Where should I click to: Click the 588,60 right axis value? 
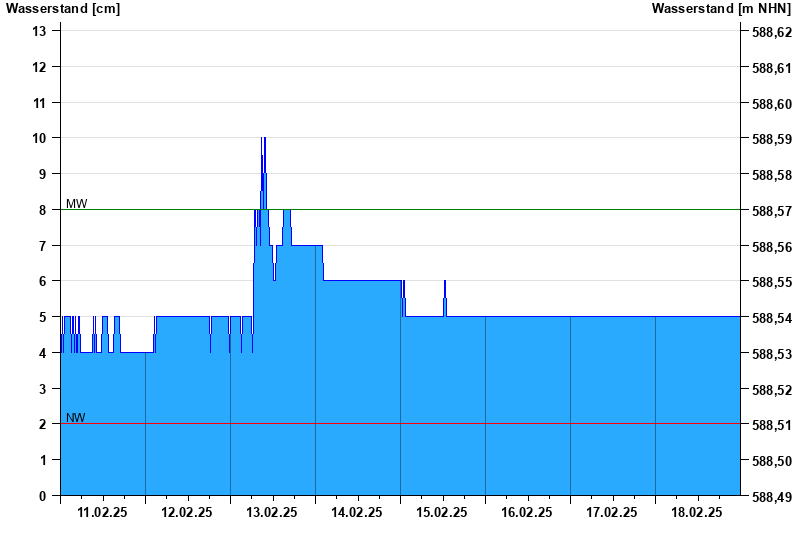[772, 104]
